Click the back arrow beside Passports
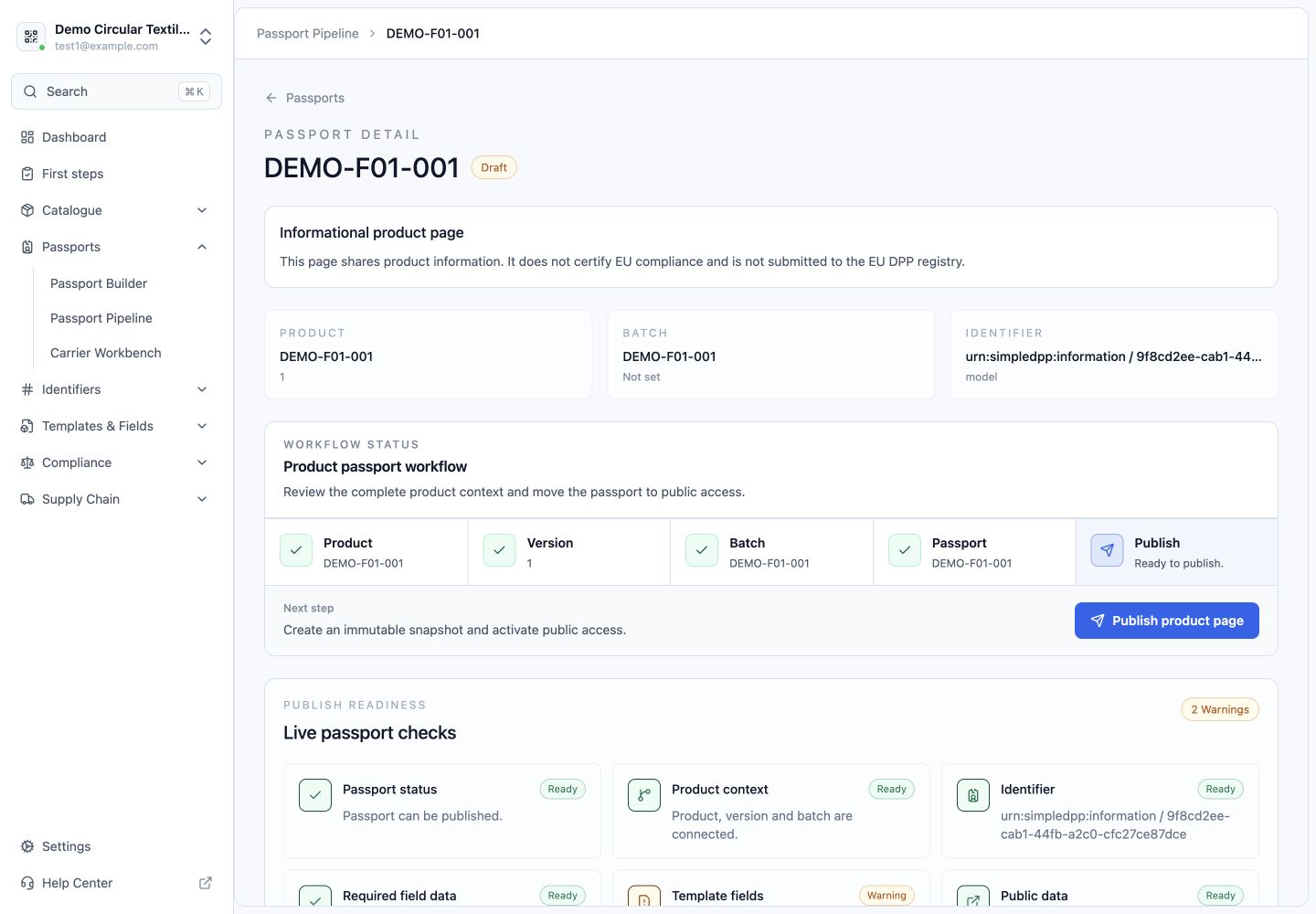This screenshot has height=914, width=1316. pos(271,98)
